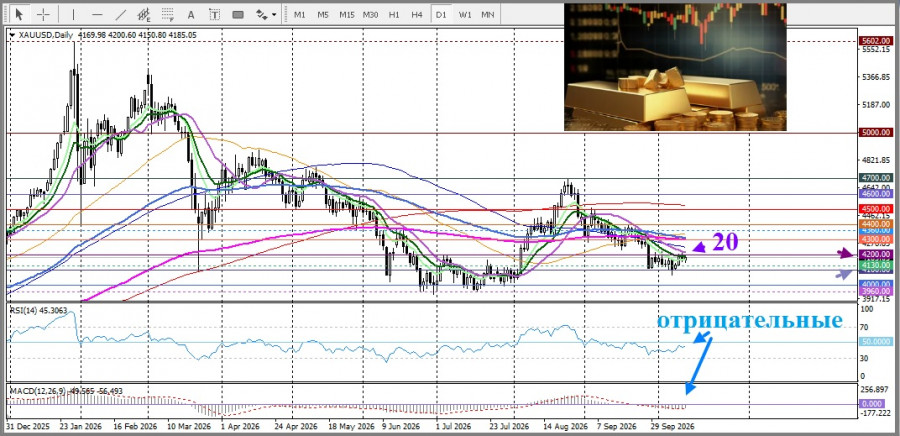Click the 4200.00 price level label
The width and height of the screenshot is (900, 436).
[x=875, y=254]
